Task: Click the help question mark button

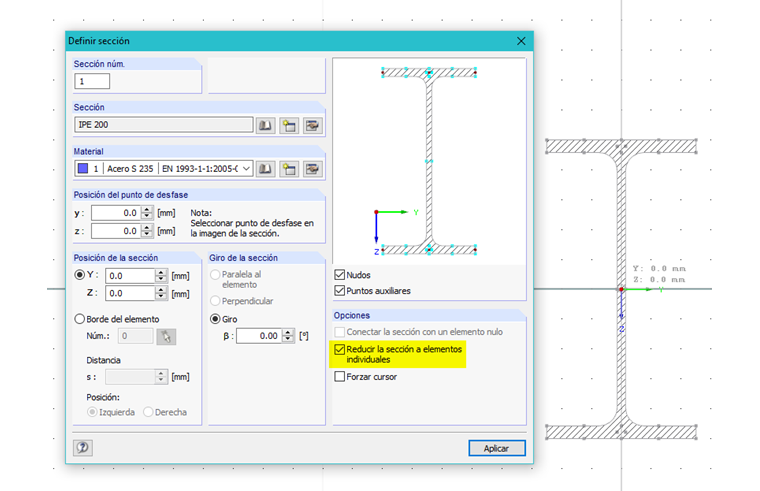Action: point(83,447)
